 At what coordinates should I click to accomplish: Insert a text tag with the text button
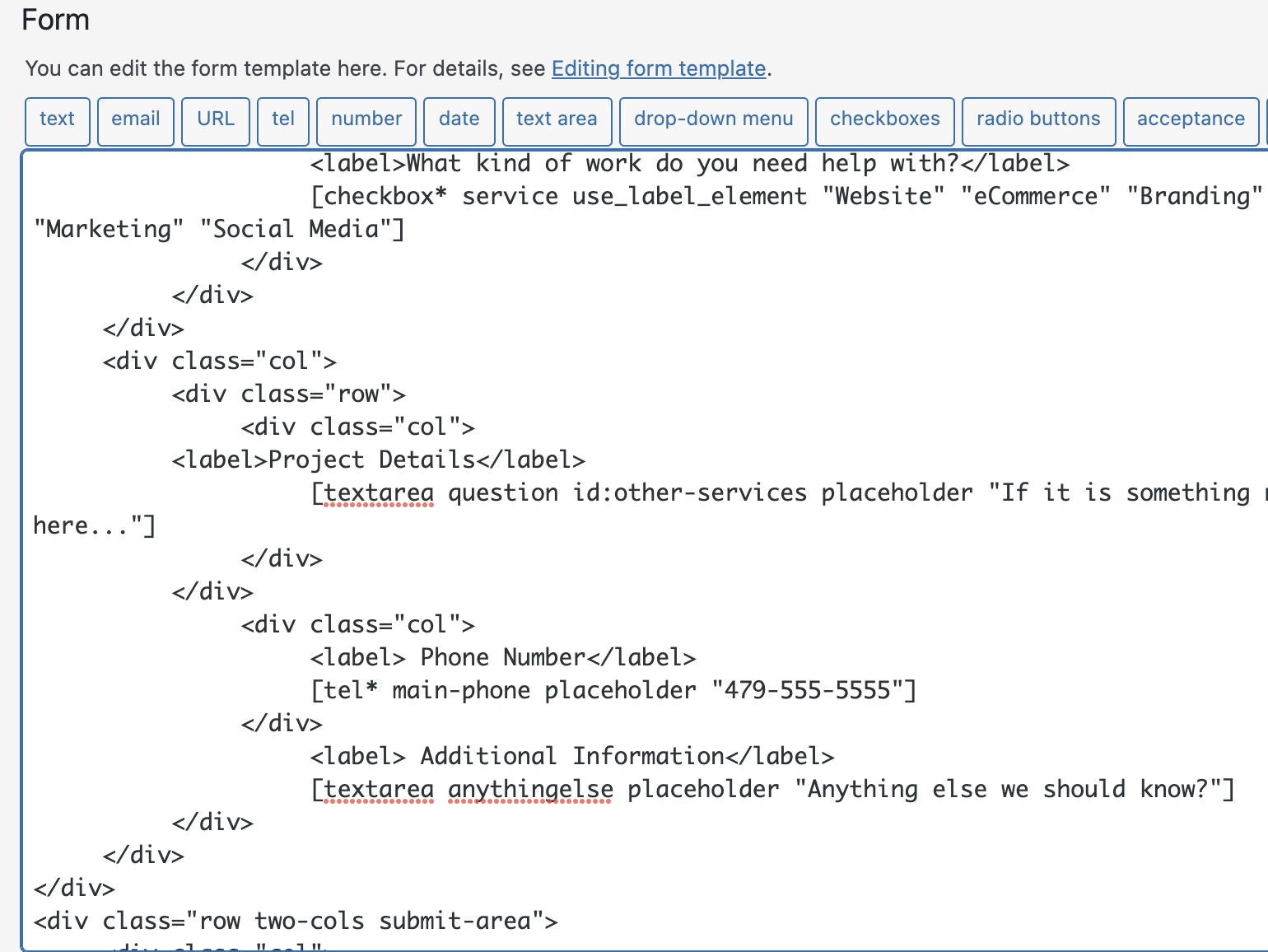pyautogui.click(x=57, y=121)
